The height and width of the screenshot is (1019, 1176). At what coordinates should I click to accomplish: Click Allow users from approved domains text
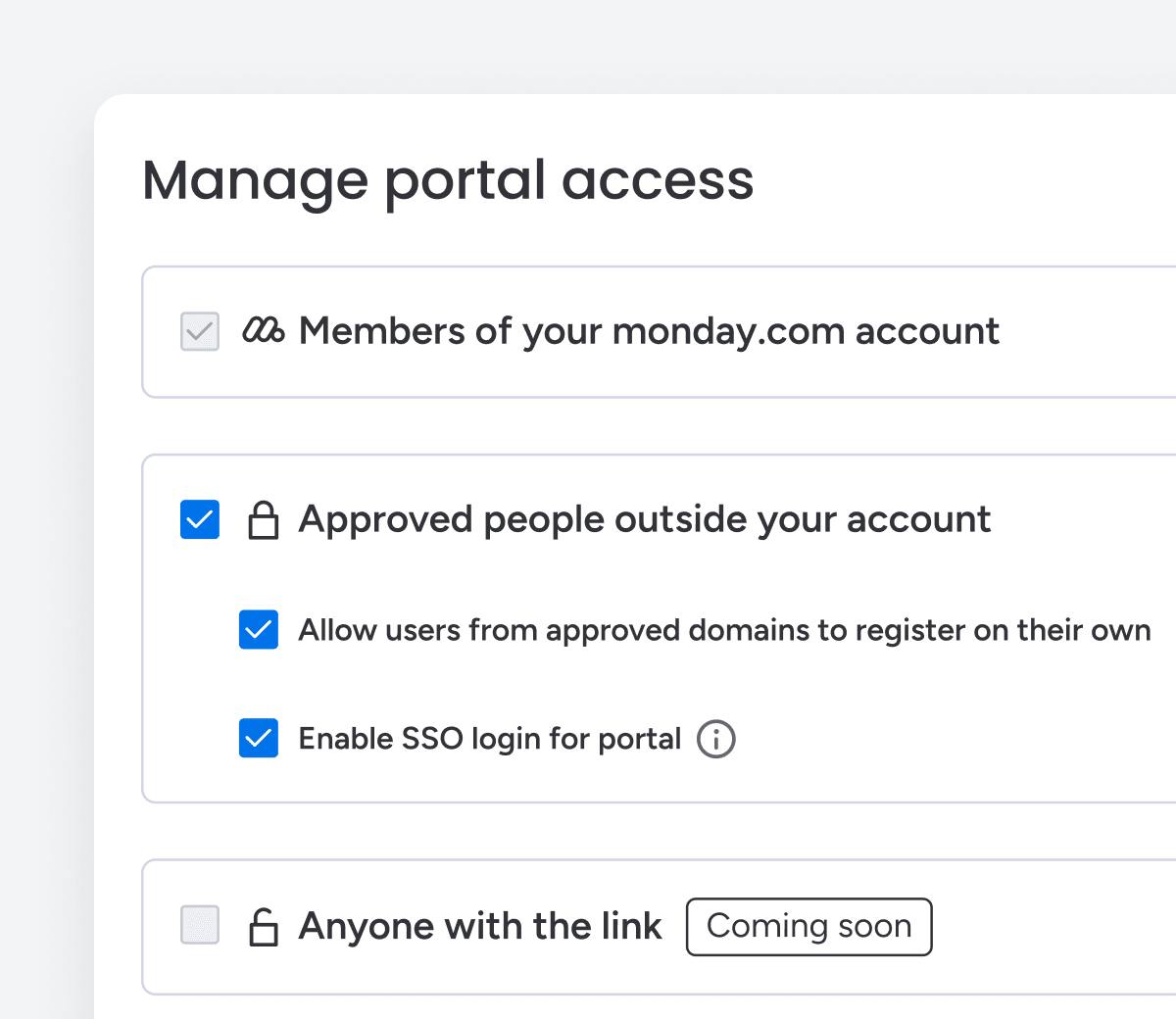[x=725, y=630]
